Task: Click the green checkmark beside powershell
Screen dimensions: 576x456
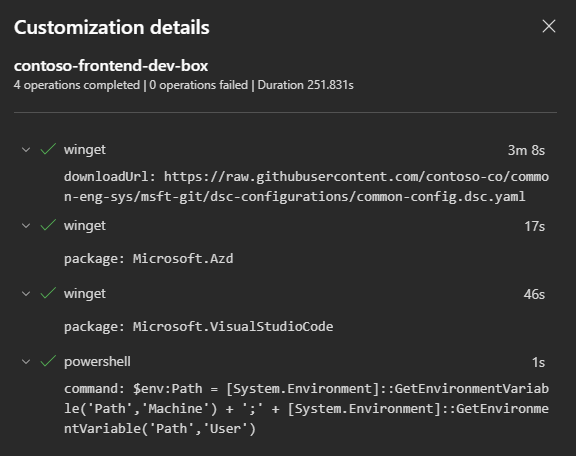Action: tap(48, 361)
